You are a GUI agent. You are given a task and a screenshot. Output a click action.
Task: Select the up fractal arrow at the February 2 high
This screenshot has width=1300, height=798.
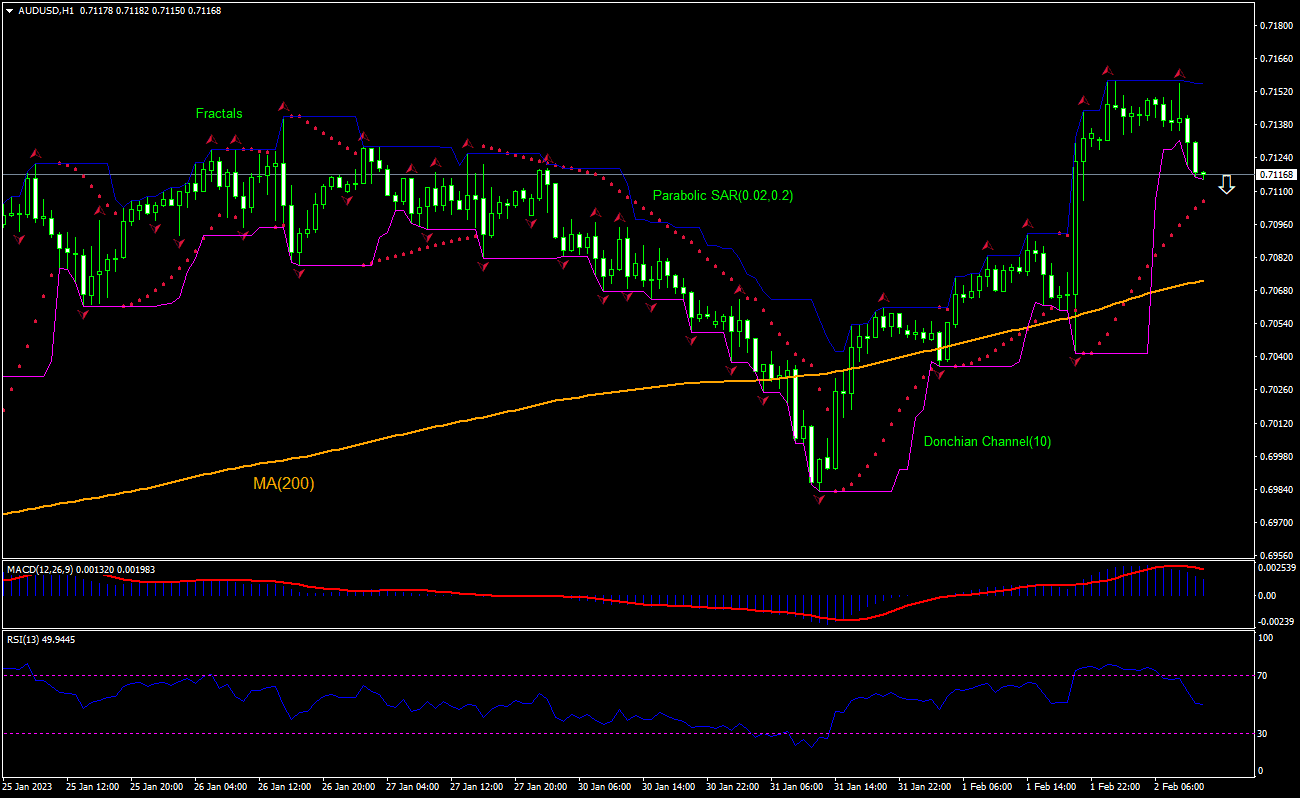1180,73
